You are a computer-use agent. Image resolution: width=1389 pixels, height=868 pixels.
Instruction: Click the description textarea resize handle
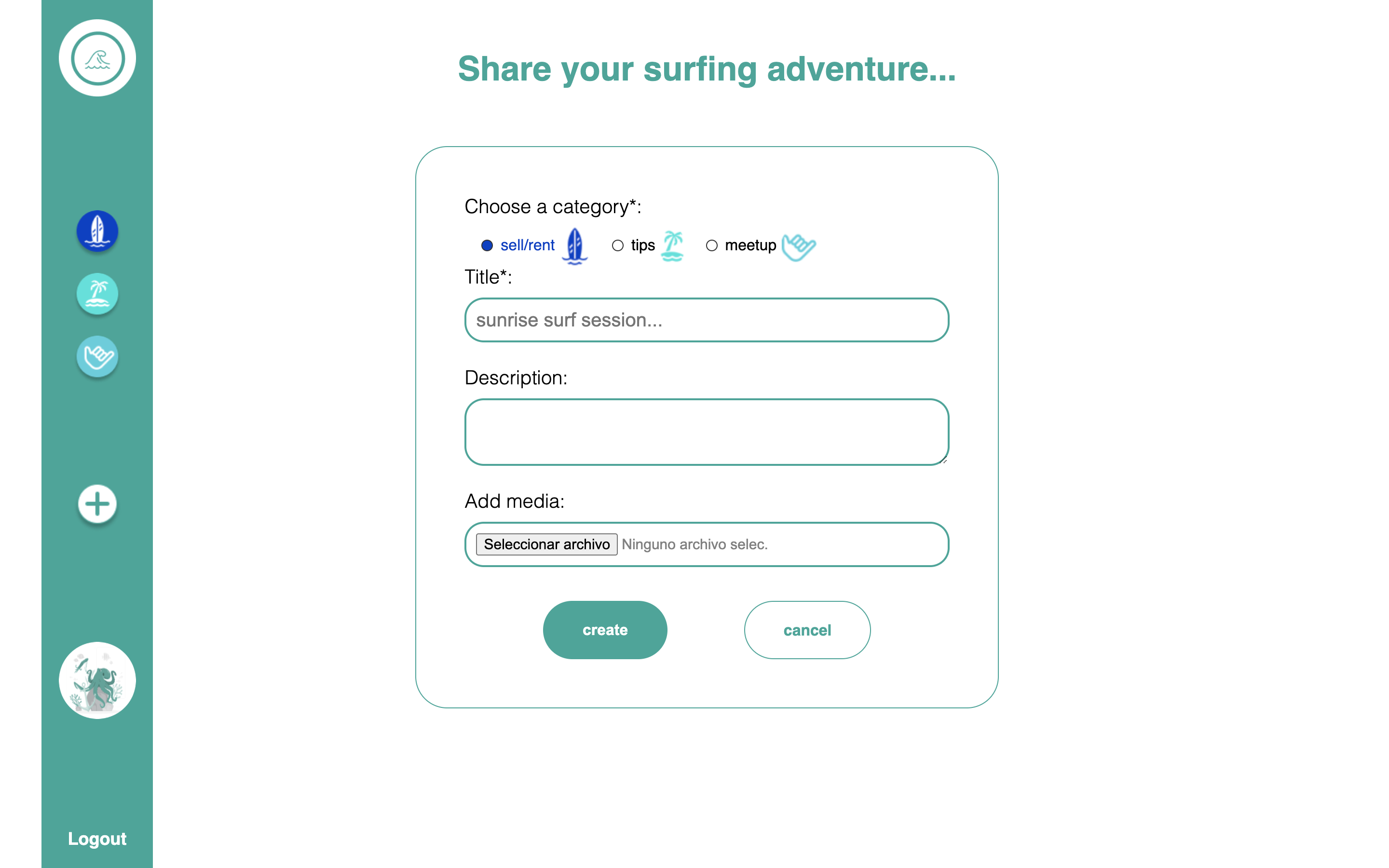(x=944, y=460)
